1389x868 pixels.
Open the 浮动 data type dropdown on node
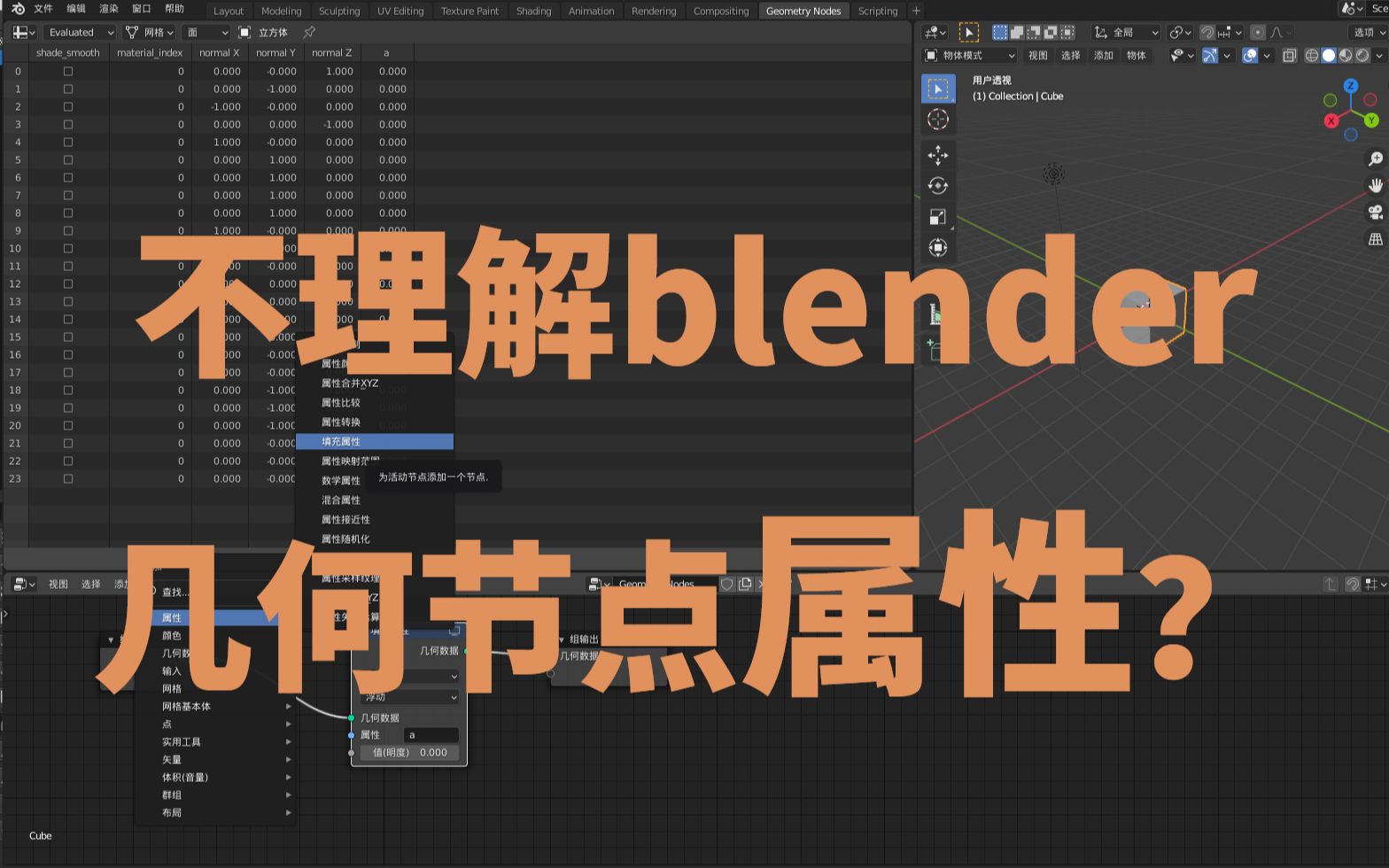tap(410, 697)
